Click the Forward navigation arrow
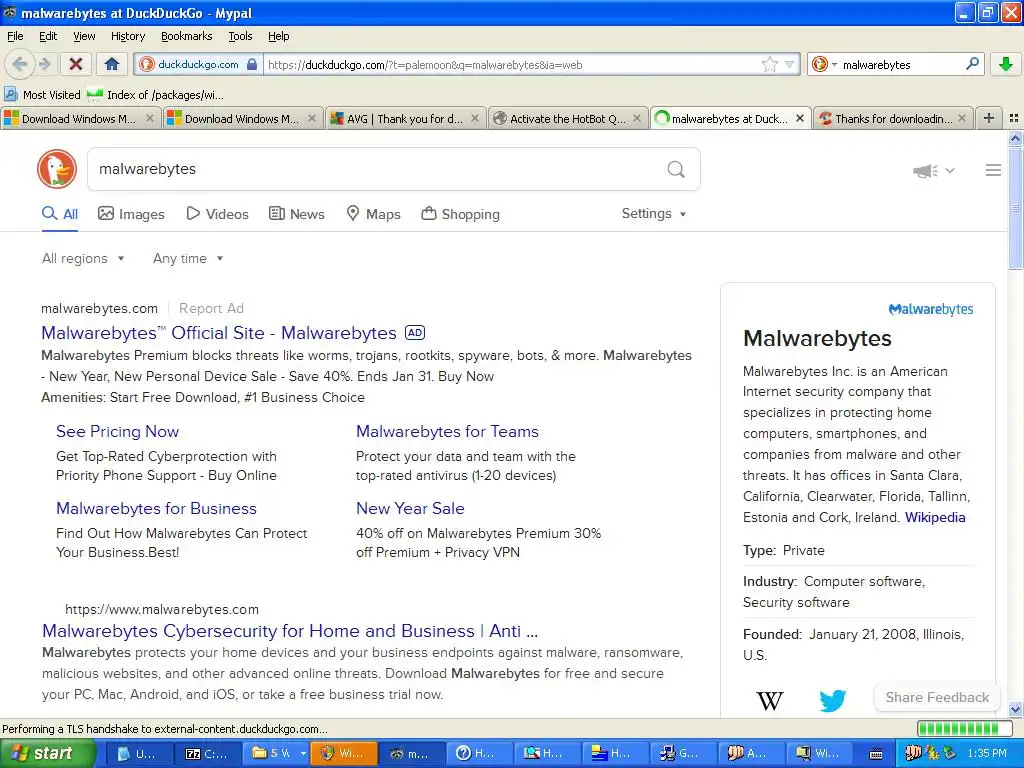 tap(44, 64)
